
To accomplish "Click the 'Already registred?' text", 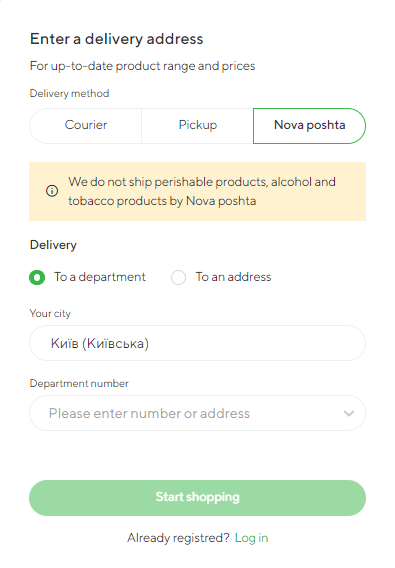I will pyautogui.click(x=178, y=538).
